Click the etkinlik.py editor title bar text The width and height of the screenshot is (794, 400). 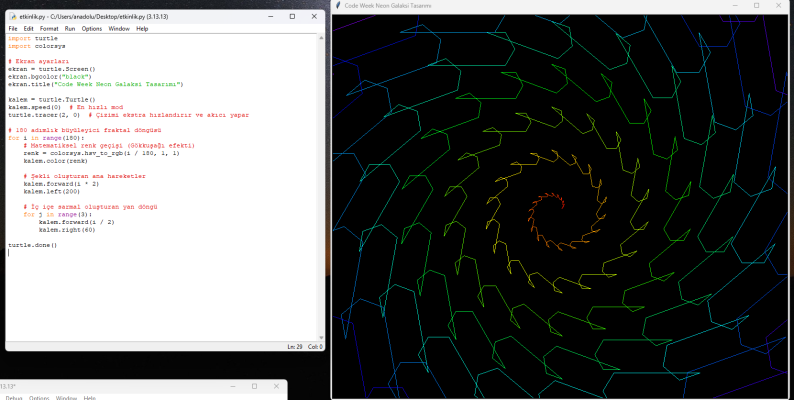[94, 17]
